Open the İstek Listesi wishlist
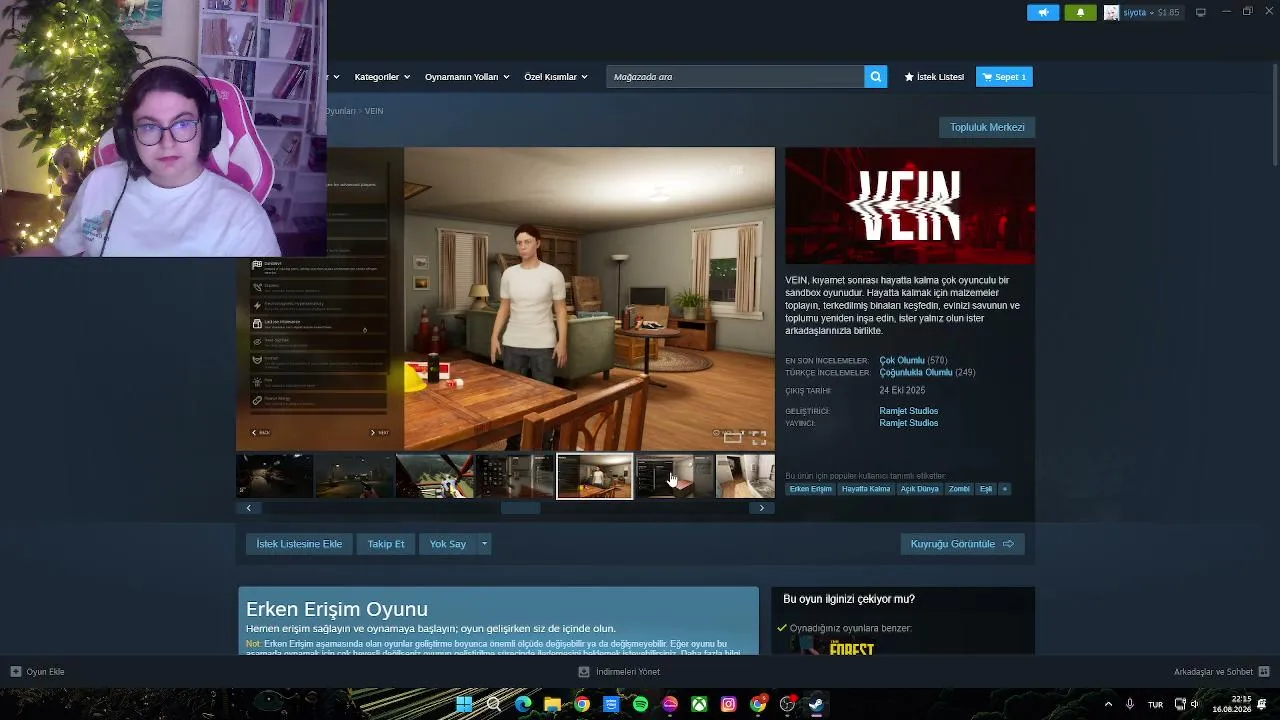1280x720 pixels. 934,77
